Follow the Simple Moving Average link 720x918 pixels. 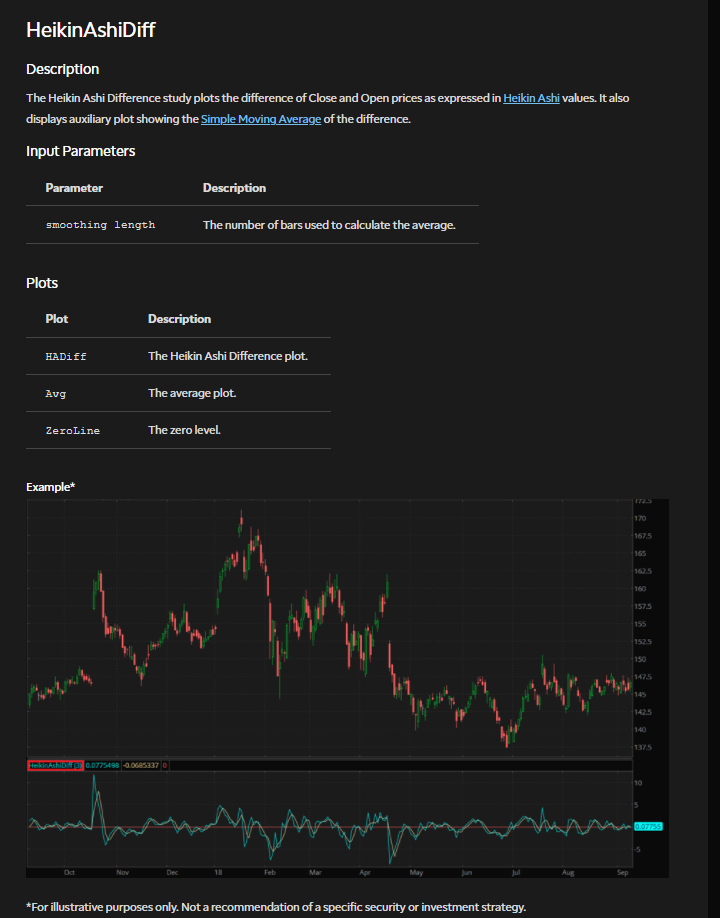point(261,119)
